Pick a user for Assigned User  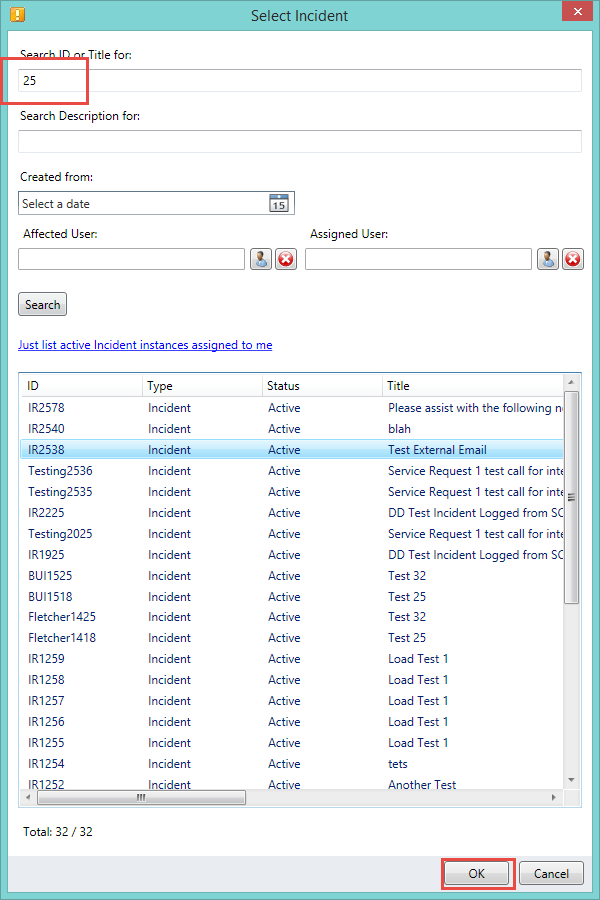(547, 259)
